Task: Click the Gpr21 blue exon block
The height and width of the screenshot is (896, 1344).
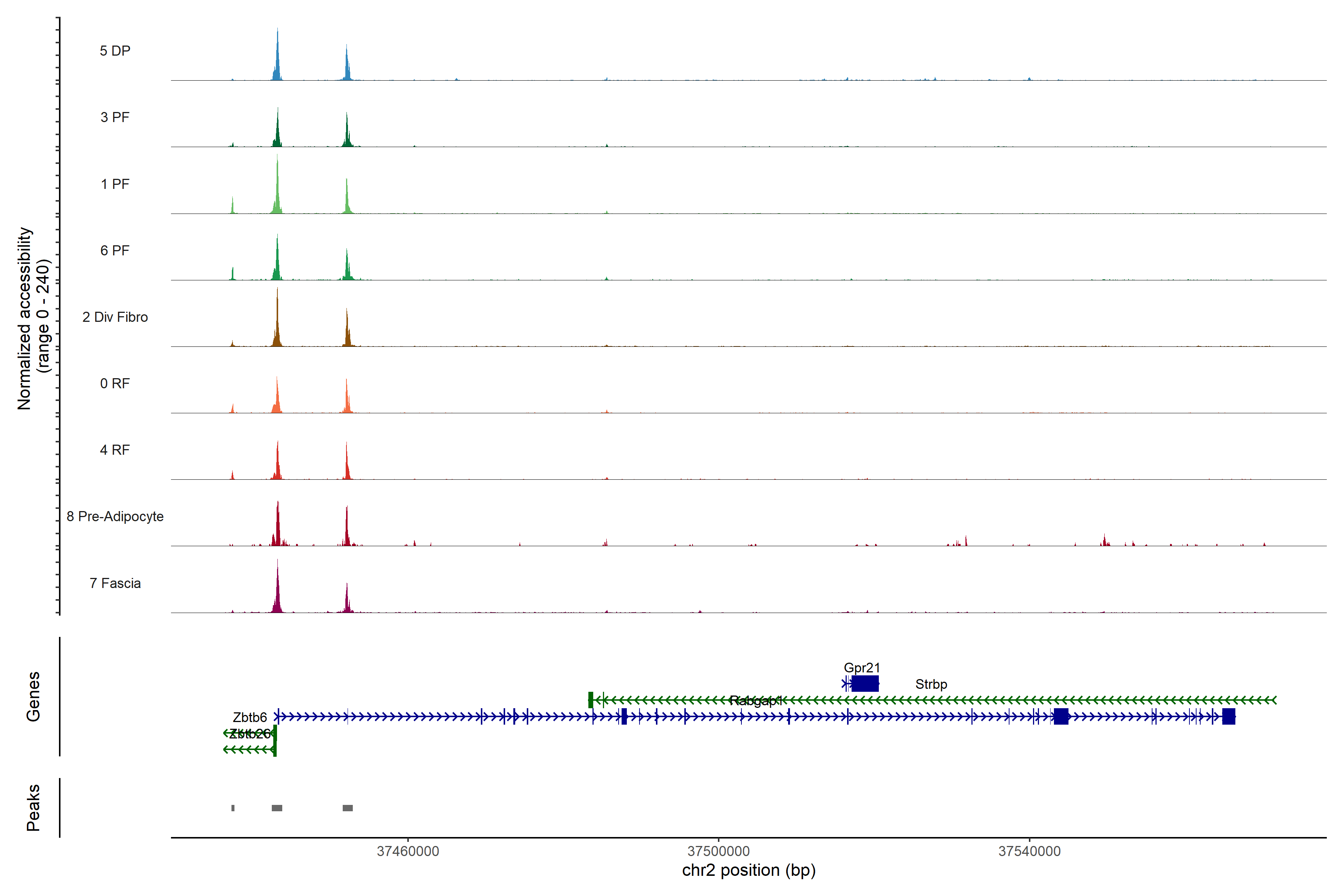Action: click(x=865, y=684)
